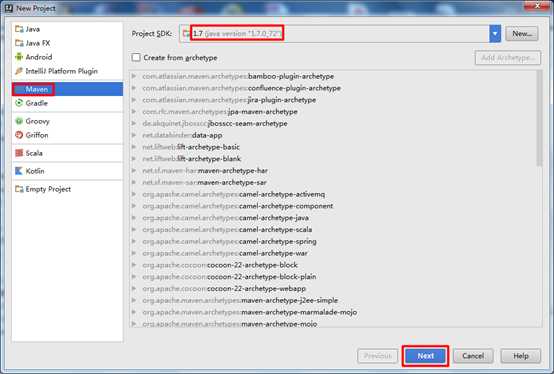This screenshot has width=554, height=374.
Task: Click the Add Archetype... button
Action: click(x=508, y=58)
